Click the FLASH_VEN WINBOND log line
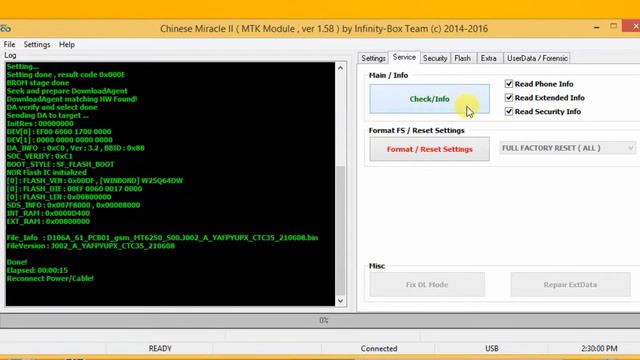This screenshot has height=360, width=640. pos(95,180)
